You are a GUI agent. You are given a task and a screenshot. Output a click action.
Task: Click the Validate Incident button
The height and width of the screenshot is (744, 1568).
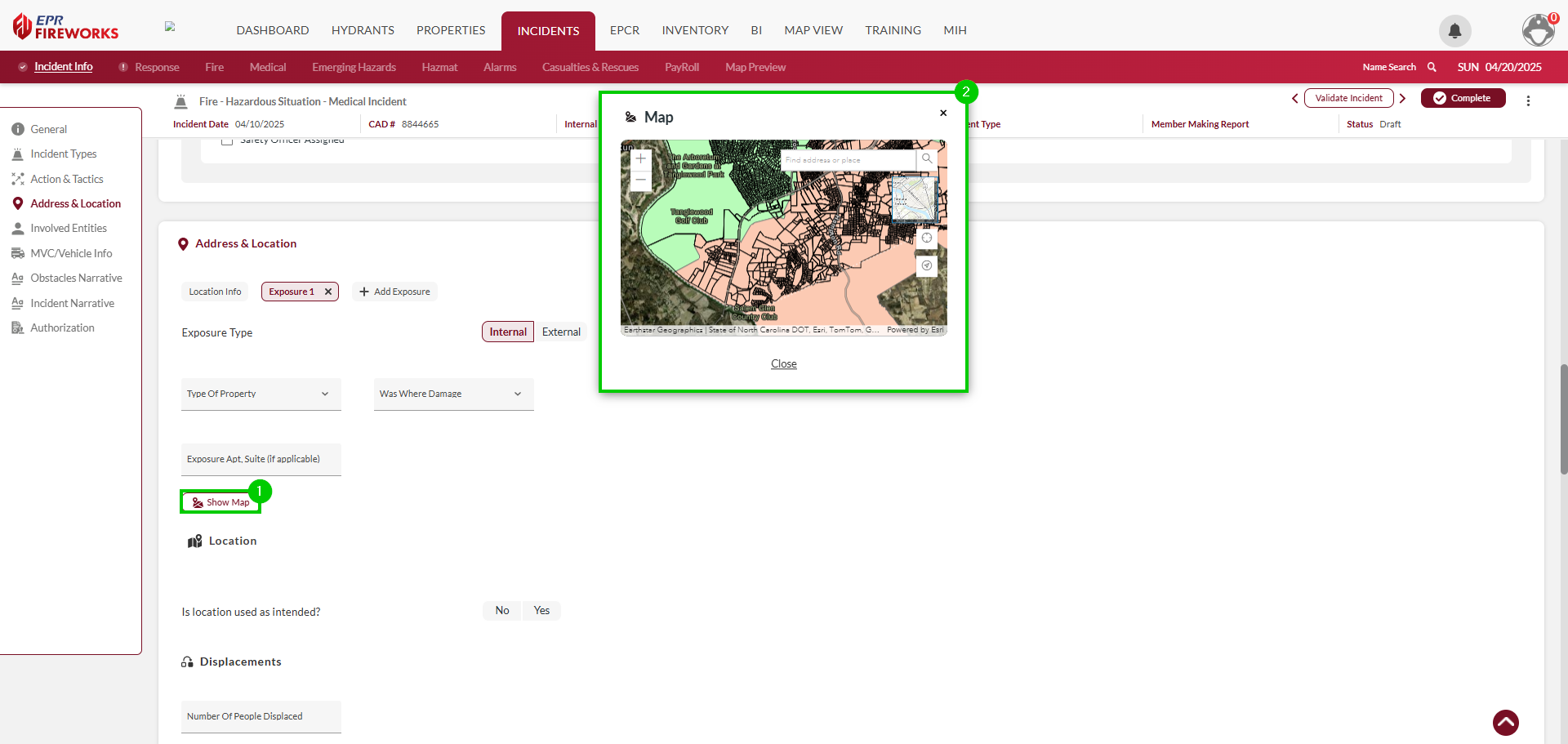(x=1348, y=98)
